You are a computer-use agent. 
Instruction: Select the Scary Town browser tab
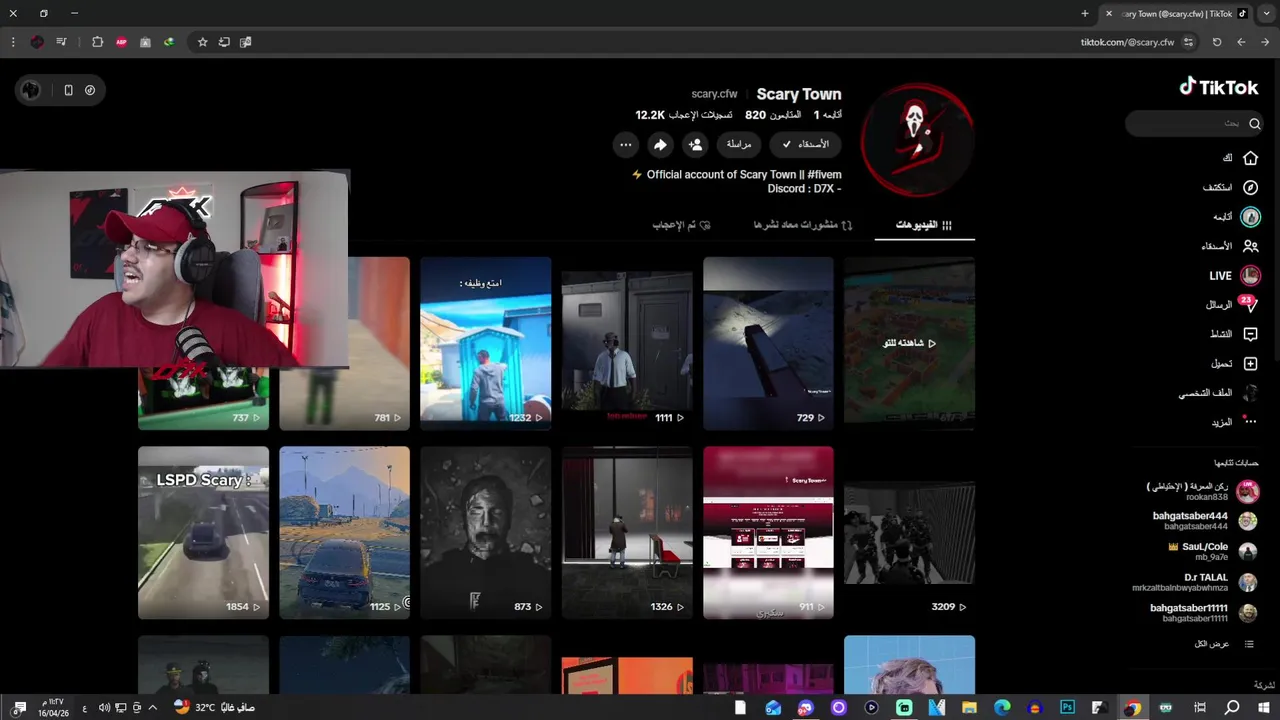(x=1177, y=13)
